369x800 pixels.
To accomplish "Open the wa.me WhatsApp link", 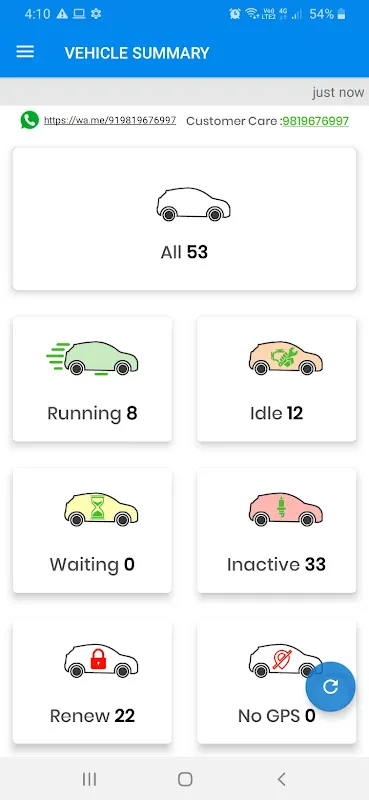I will 110,120.
